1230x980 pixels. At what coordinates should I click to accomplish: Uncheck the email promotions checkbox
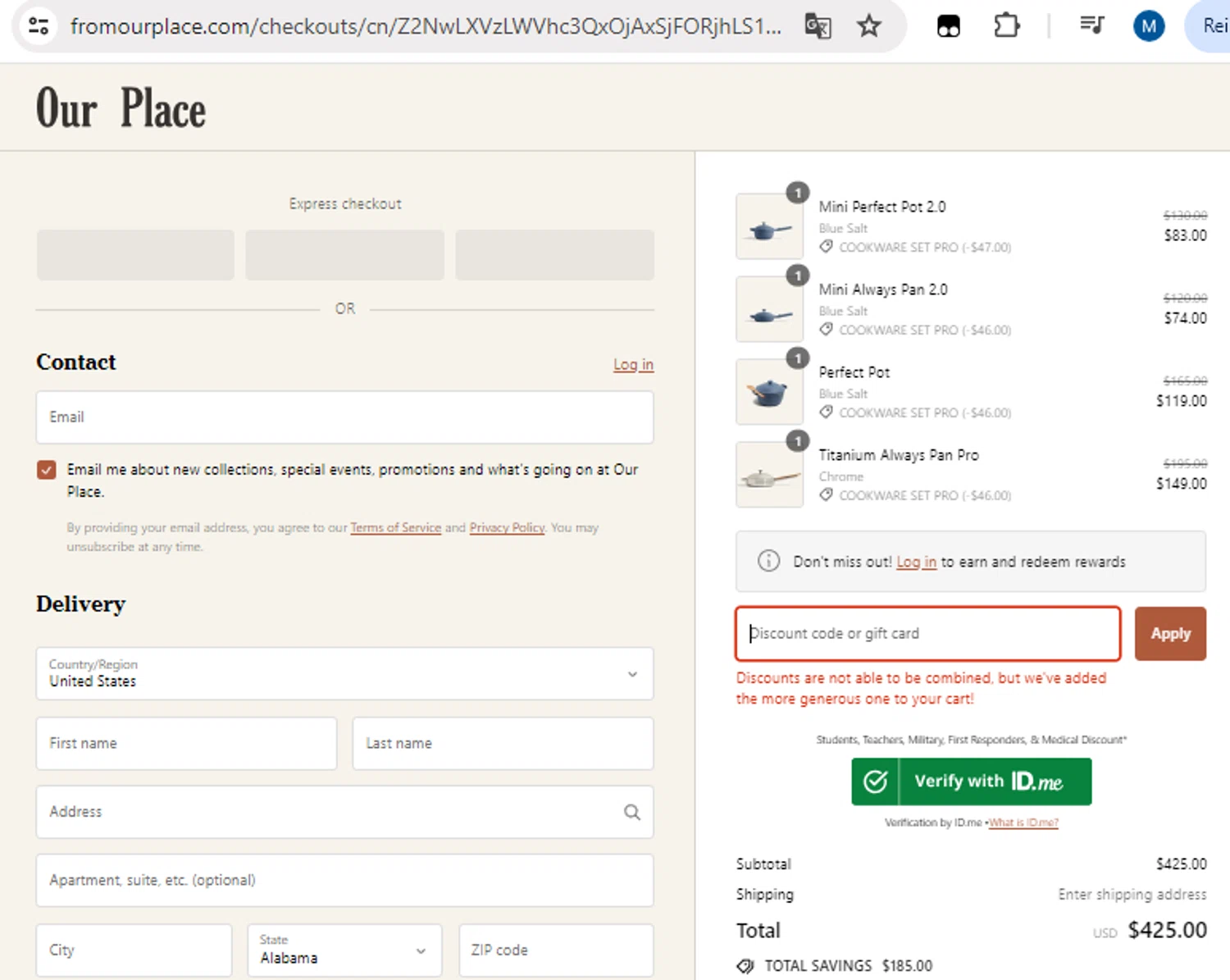pos(47,470)
